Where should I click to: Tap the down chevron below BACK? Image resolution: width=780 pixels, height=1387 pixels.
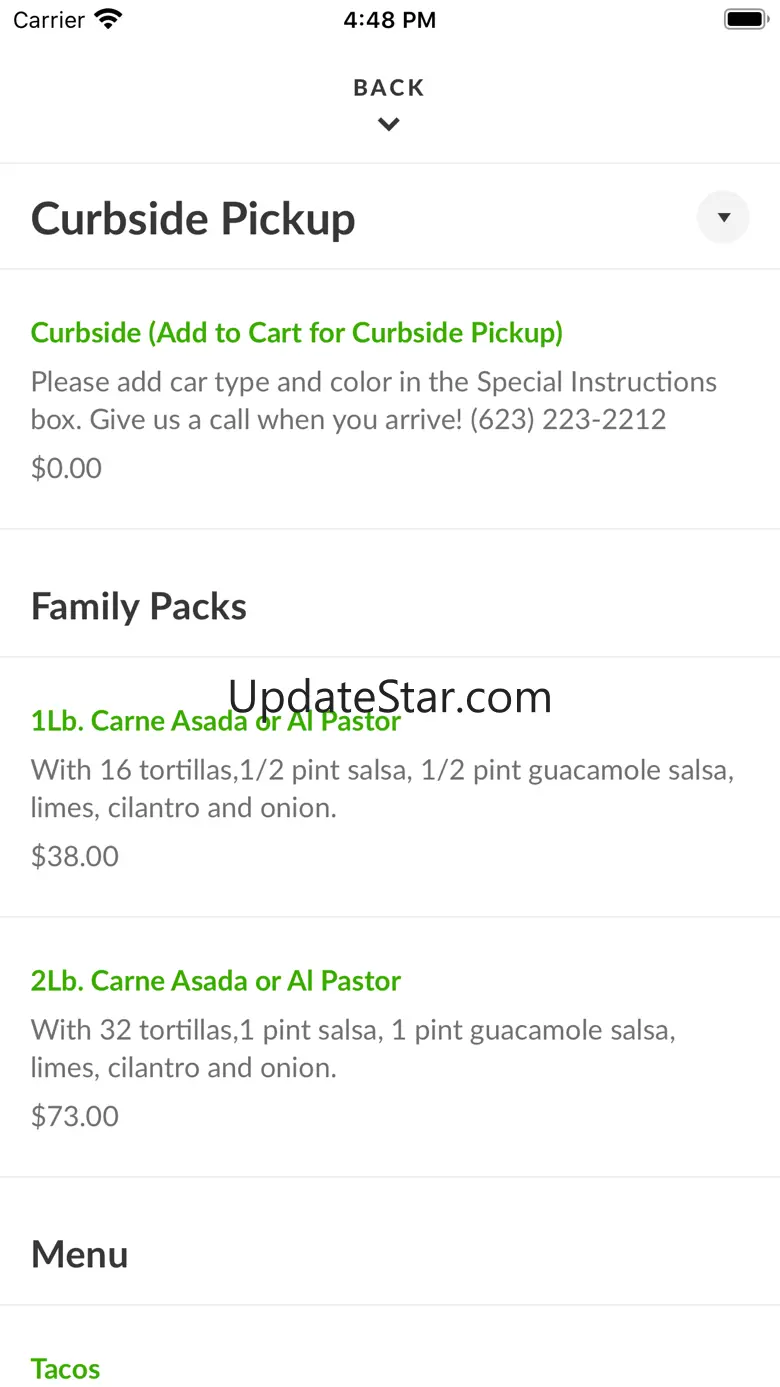click(x=389, y=125)
